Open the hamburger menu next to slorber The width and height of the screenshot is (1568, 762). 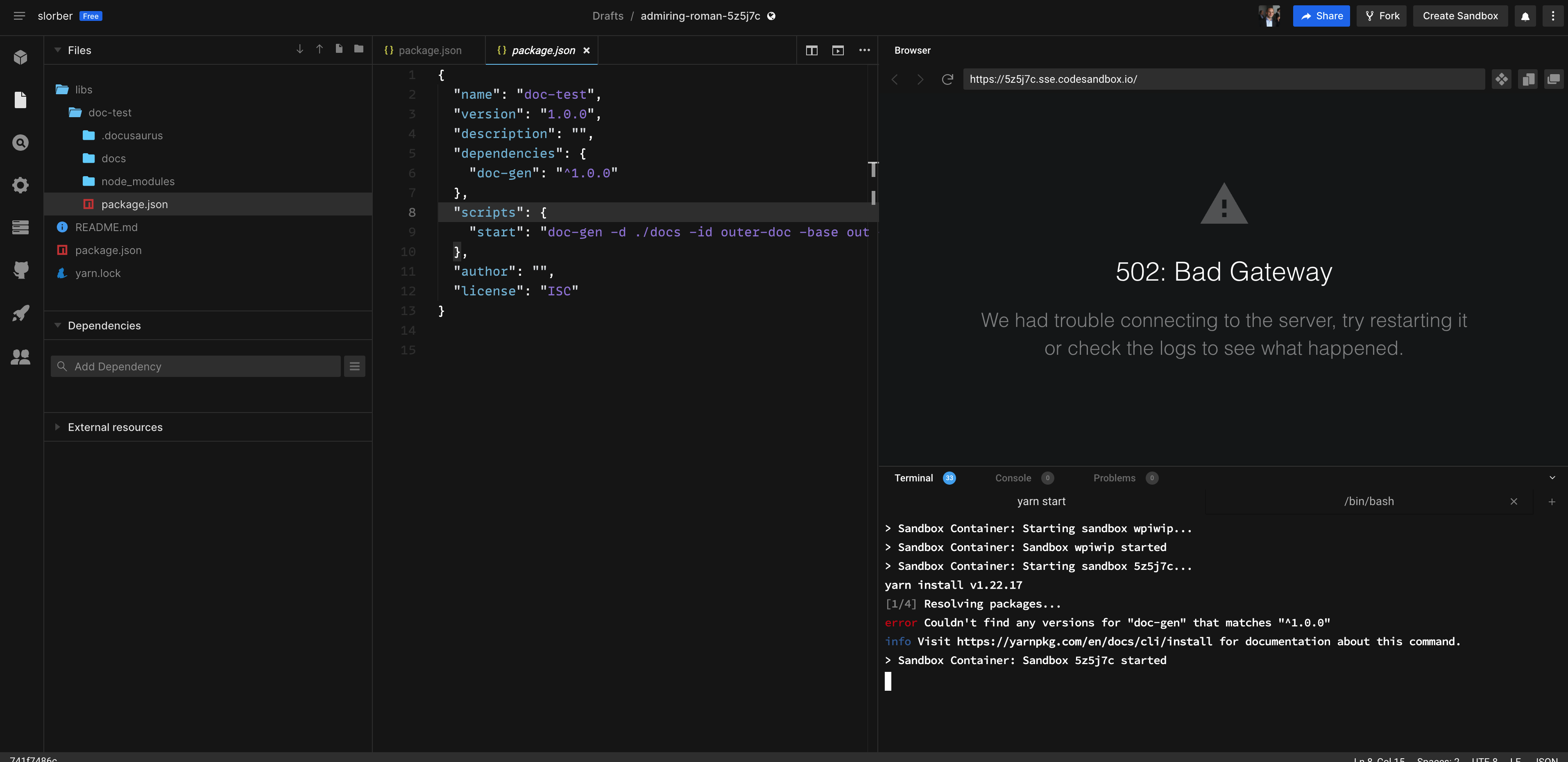click(x=20, y=16)
